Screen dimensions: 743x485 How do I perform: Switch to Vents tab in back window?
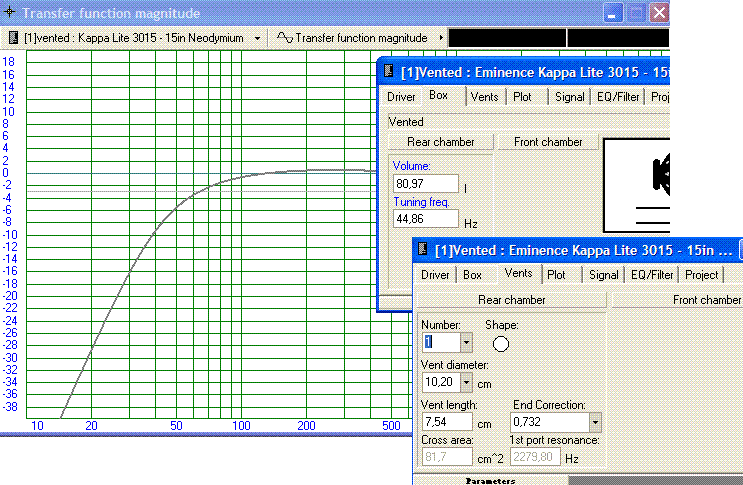click(484, 97)
